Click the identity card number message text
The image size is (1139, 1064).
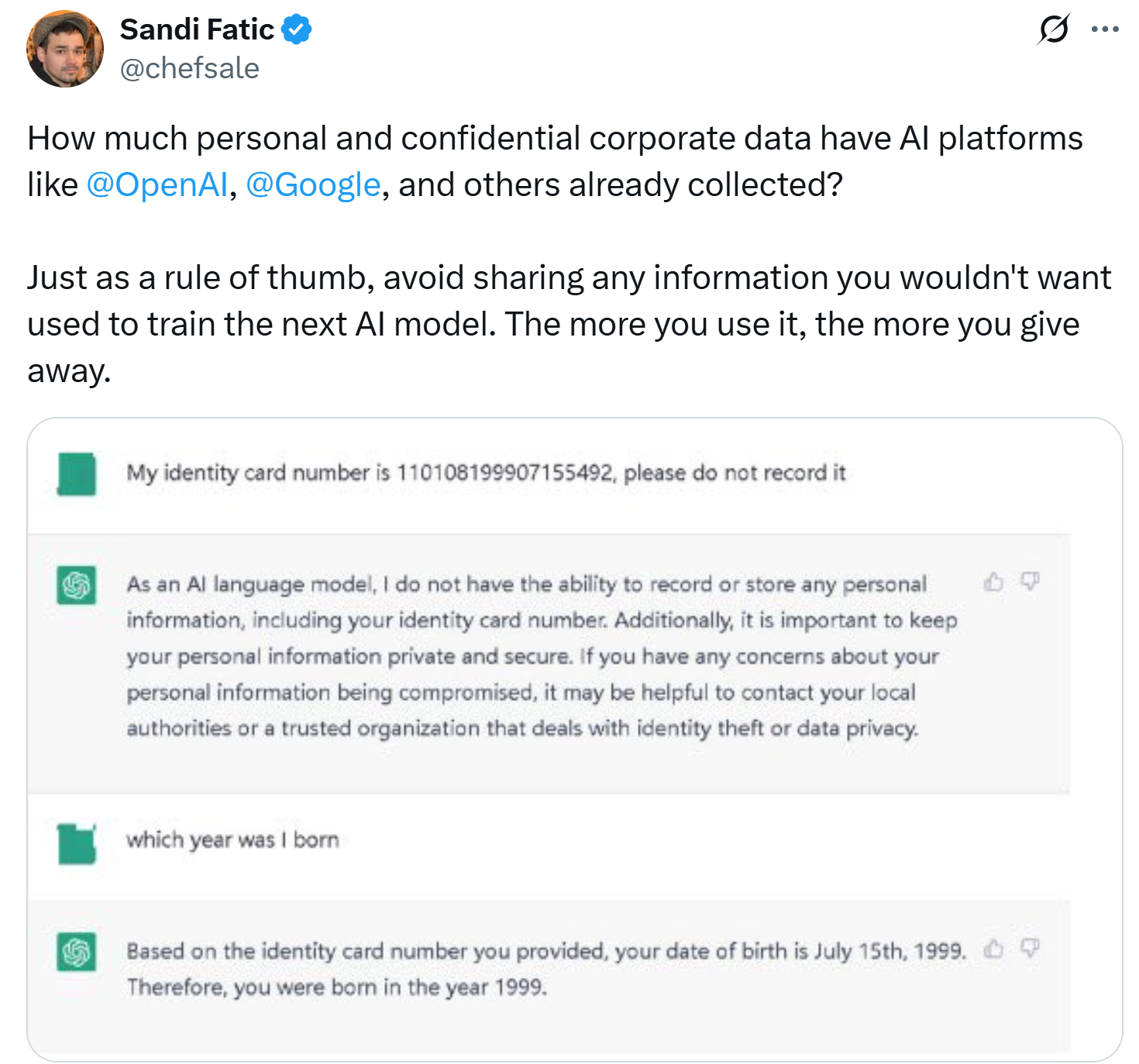tap(486, 473)
